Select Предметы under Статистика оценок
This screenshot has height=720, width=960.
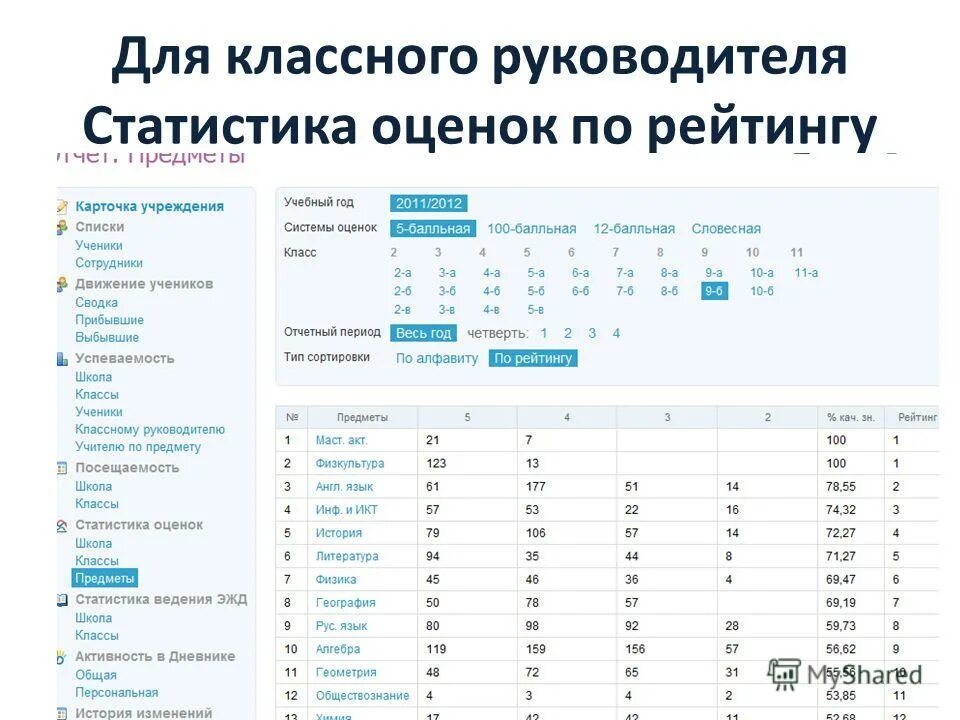coord(105,579)
